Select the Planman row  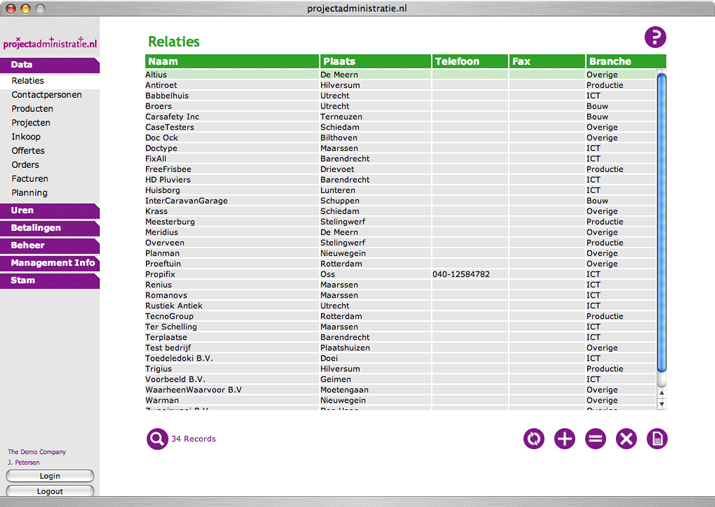400,253
